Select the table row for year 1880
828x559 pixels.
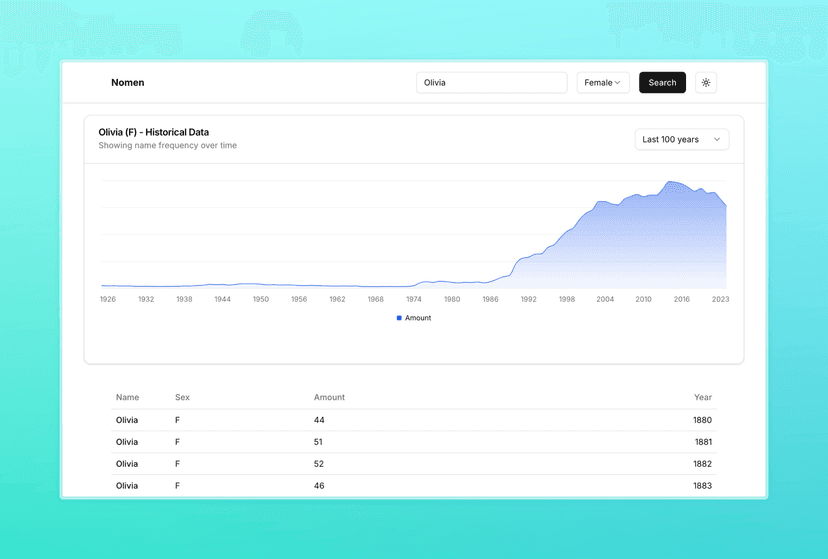[x=413, y=420]
